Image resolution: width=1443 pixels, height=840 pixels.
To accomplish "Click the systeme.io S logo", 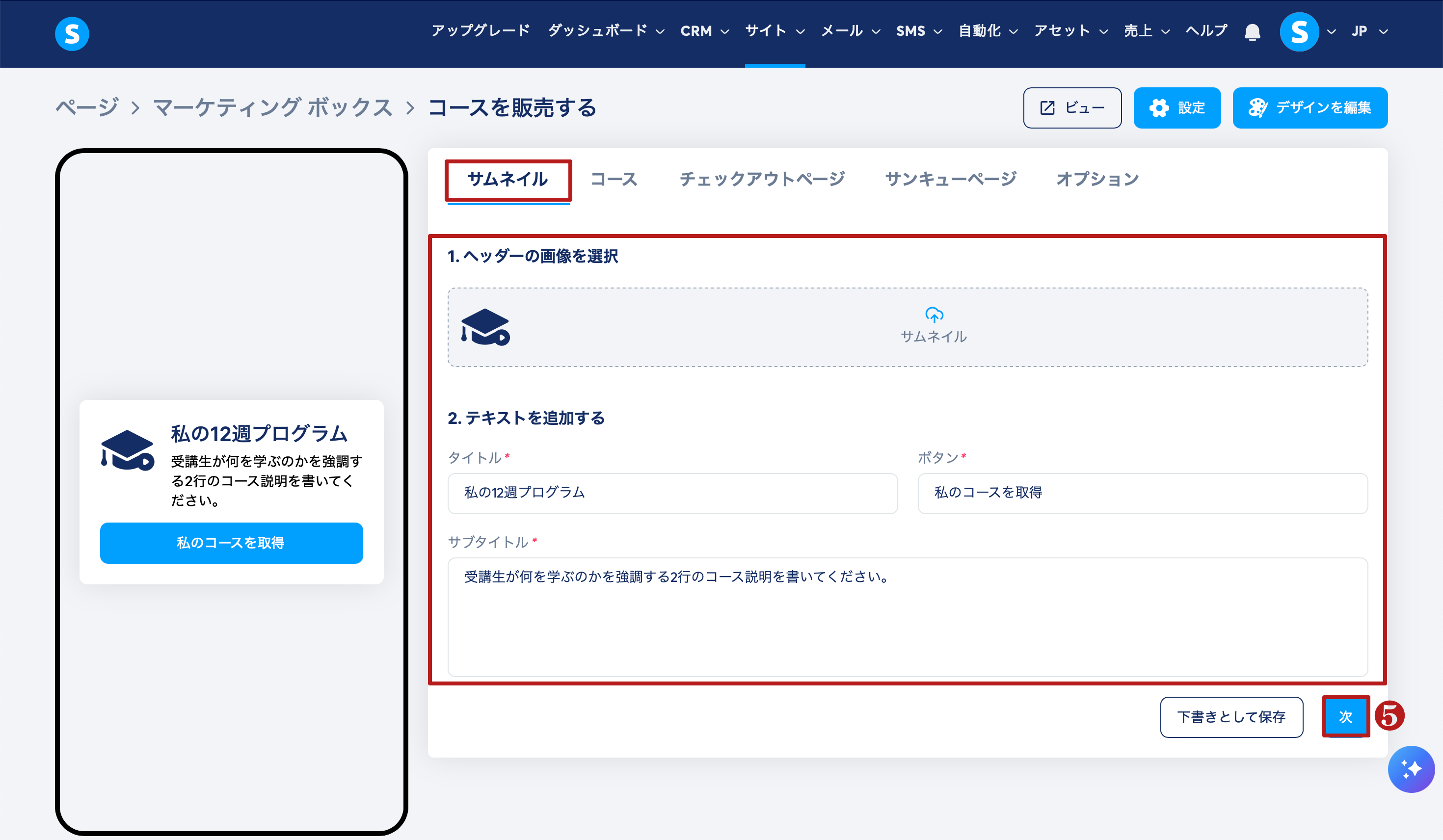I will coord(72,33).
